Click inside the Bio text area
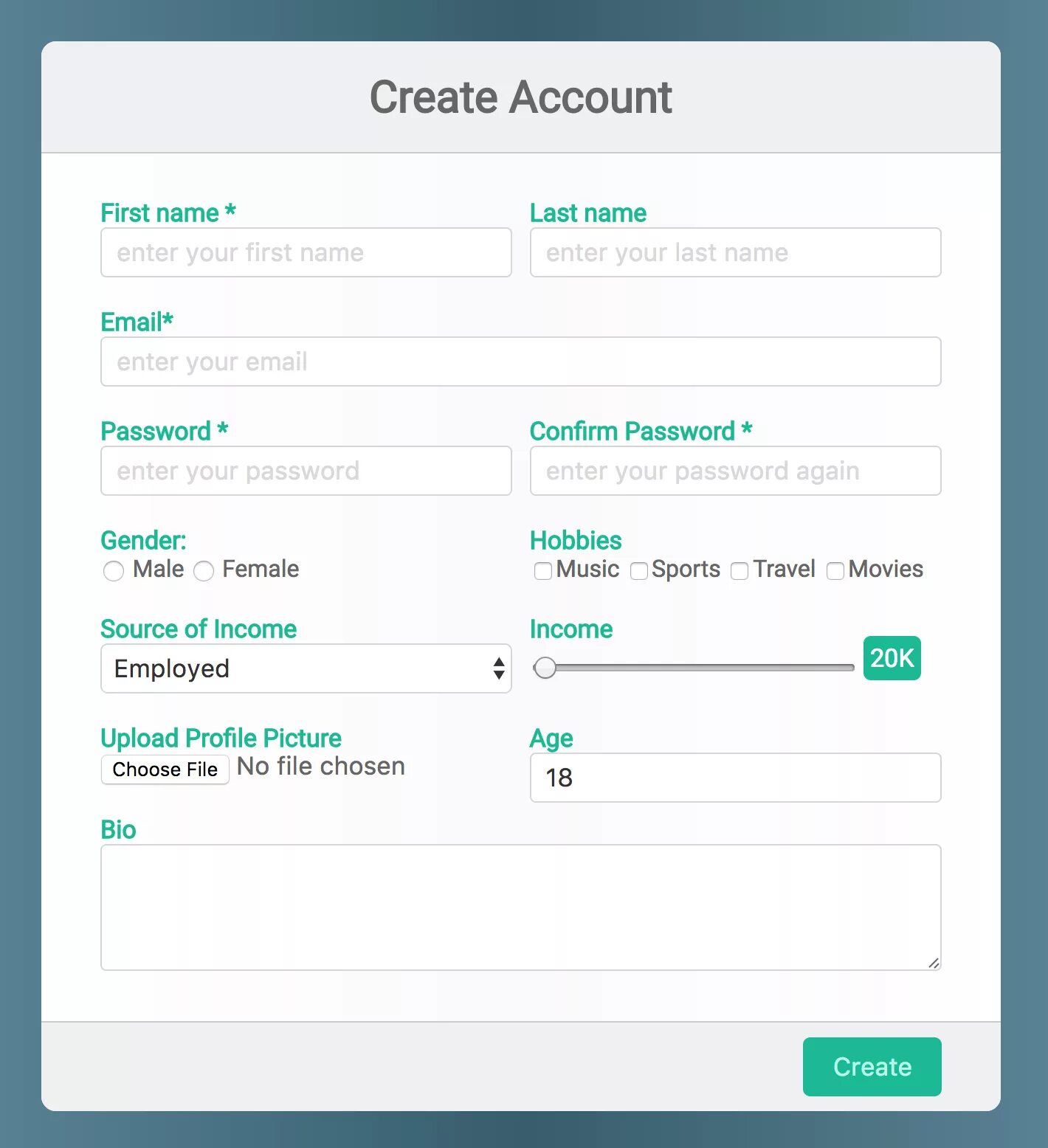Image resolution: width=1048 pixels, height=1148 pixels. click(x=520, y=907)
